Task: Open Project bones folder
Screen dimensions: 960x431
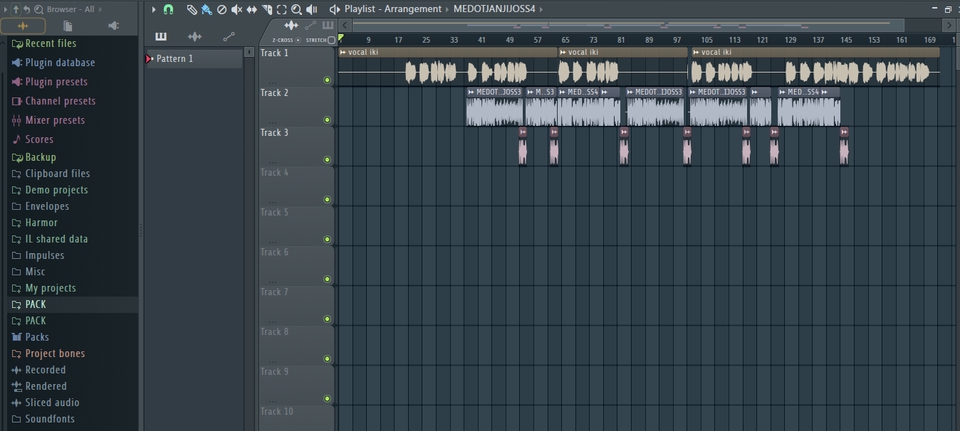Action: tap(48, 353)
